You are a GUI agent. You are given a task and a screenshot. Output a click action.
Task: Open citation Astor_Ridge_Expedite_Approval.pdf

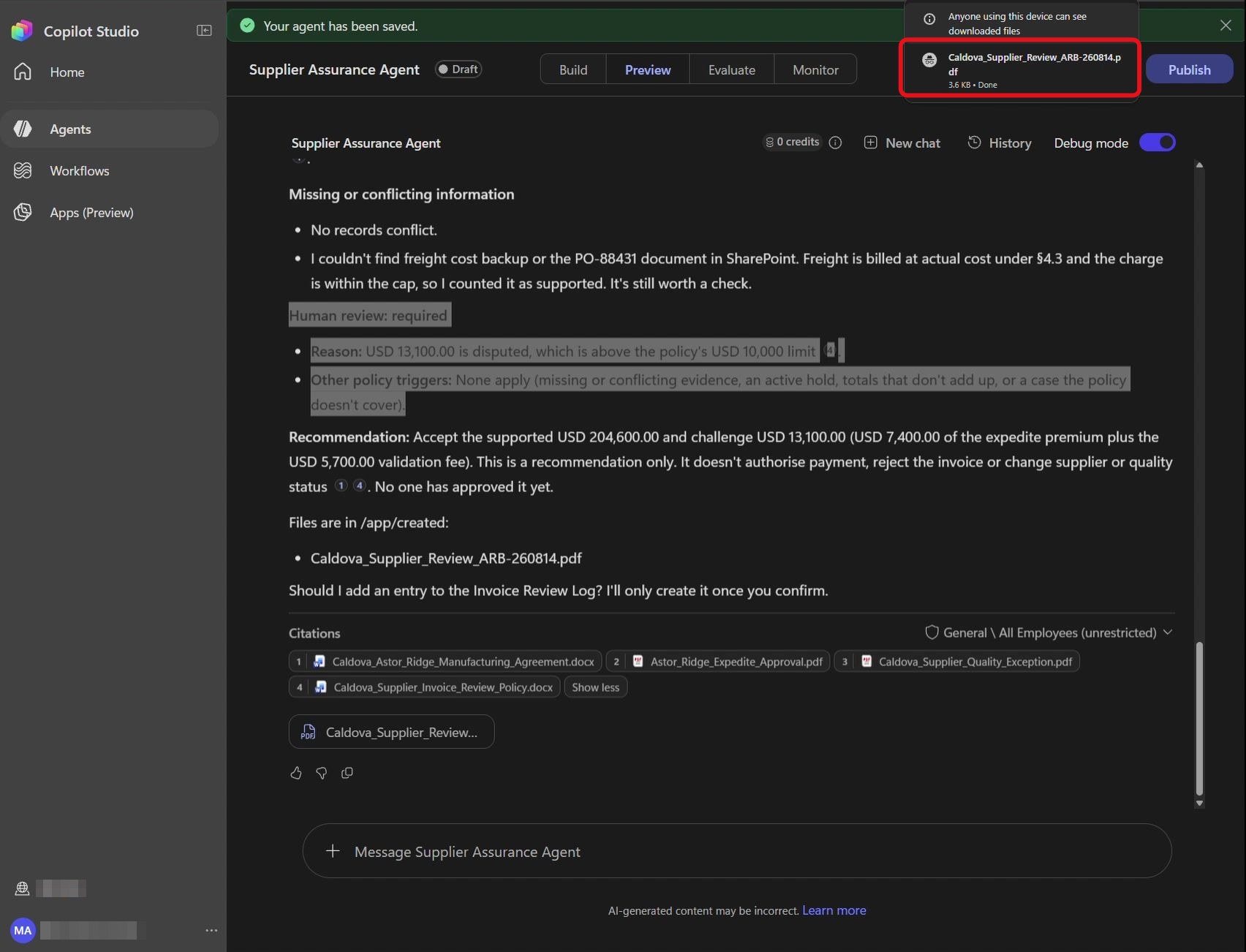click(x=718, y=662)
